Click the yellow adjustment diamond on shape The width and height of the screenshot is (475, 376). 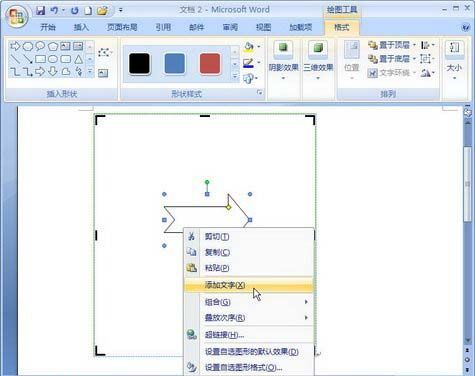pos(228,207)
